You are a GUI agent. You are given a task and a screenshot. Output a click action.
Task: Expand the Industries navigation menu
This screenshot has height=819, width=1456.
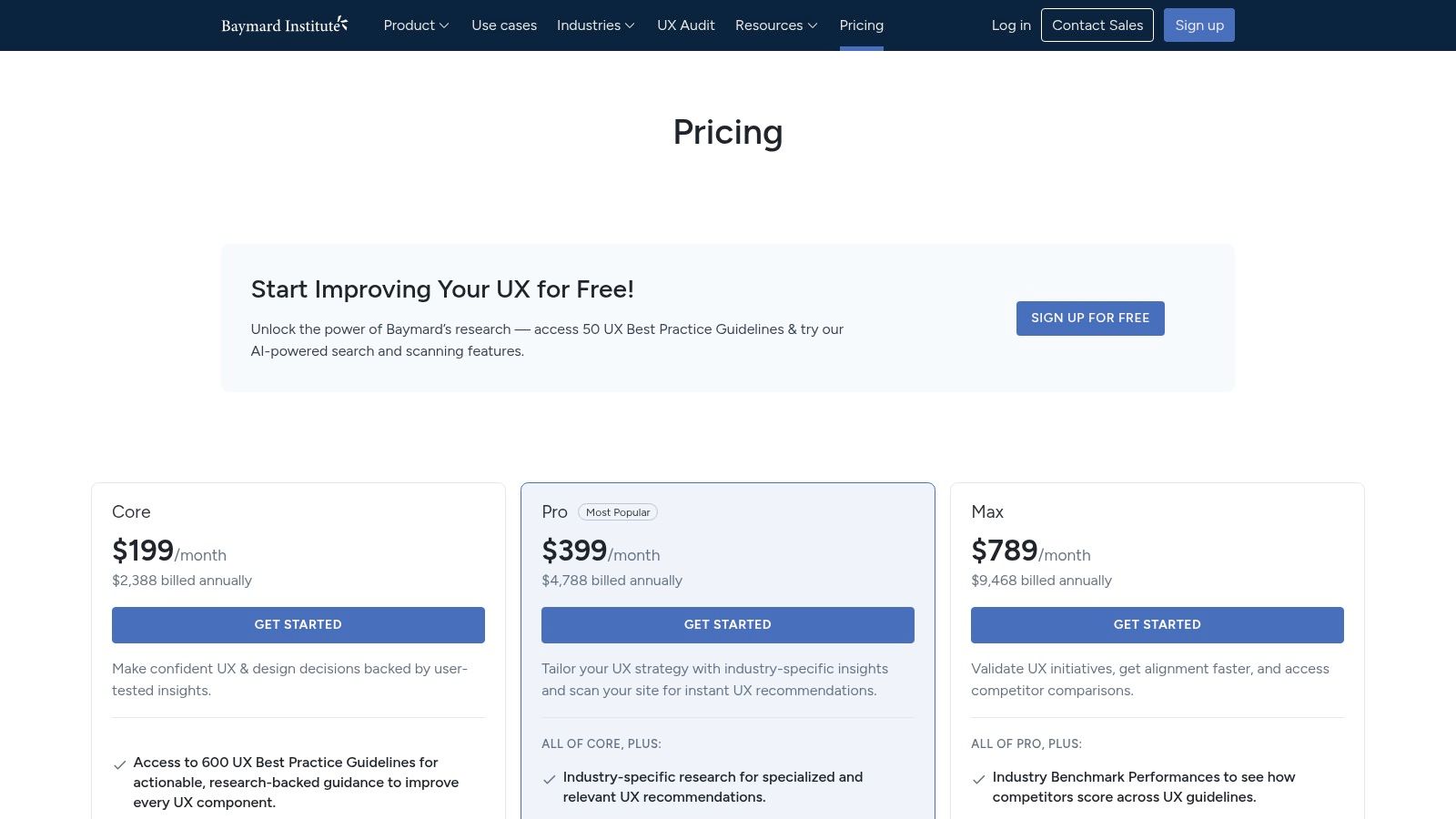click(589, 25)
